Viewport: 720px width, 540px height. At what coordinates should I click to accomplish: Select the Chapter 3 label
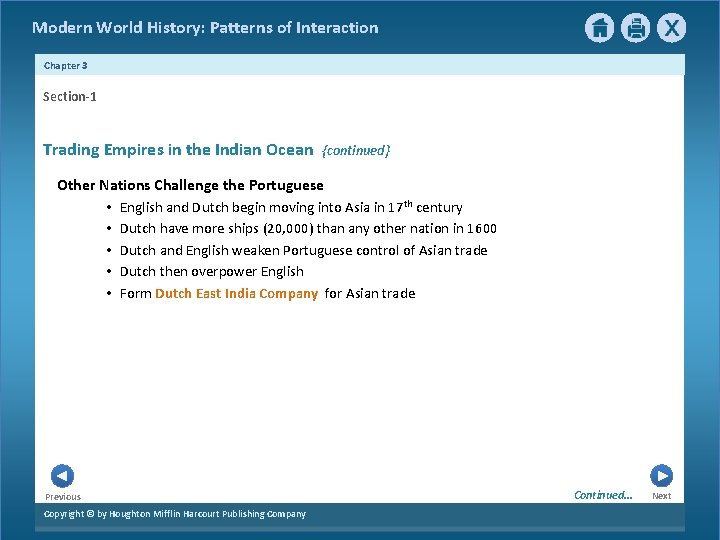click(66, 66)
